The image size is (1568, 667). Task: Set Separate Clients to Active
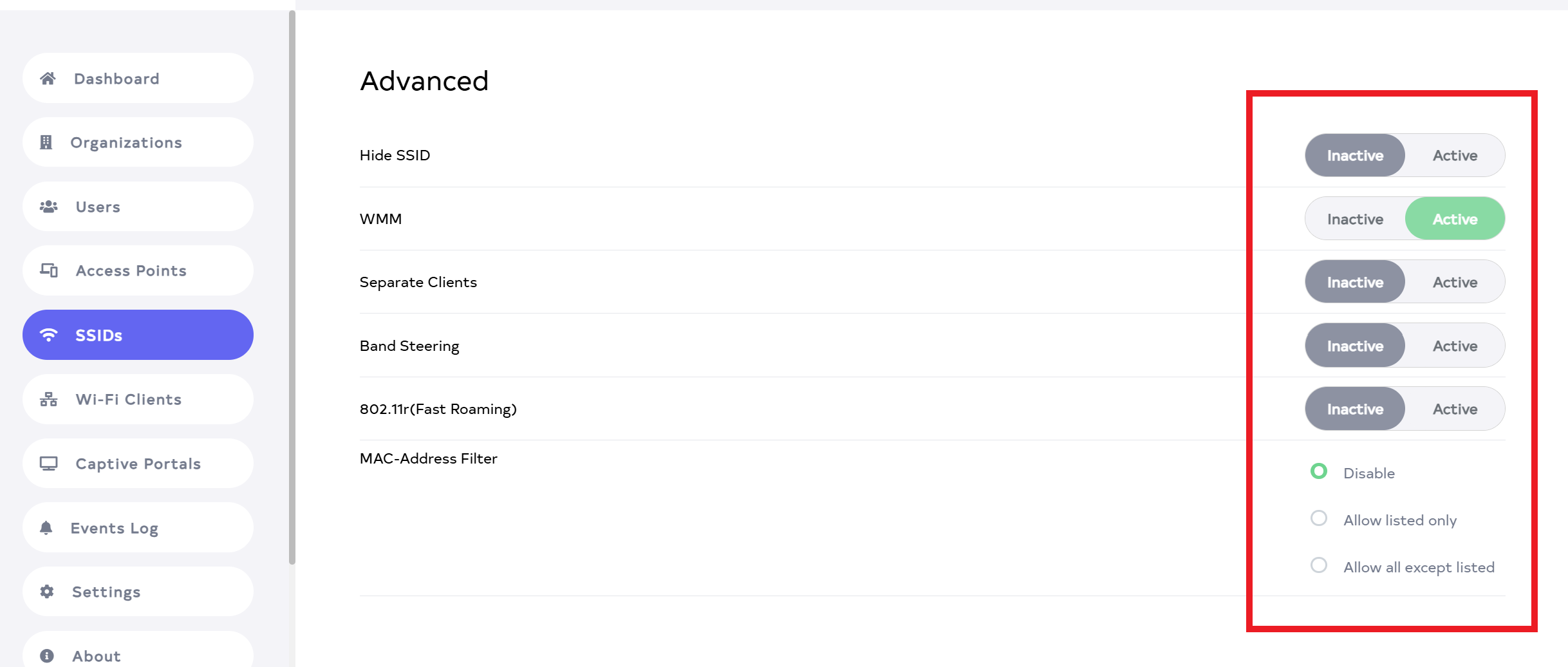point(1454,282)
